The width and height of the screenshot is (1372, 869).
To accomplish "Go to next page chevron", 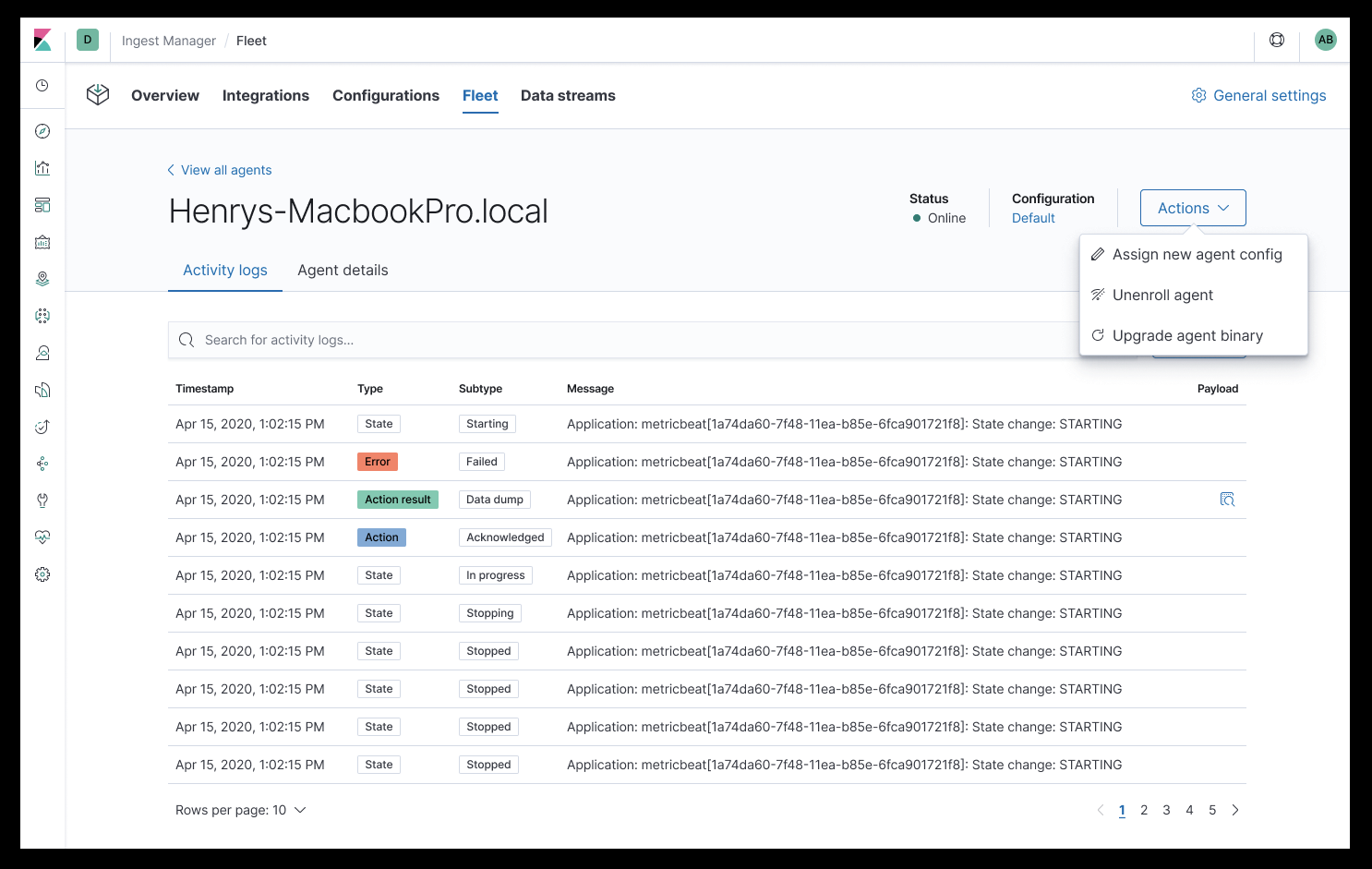I will [x=1235, y=810].
